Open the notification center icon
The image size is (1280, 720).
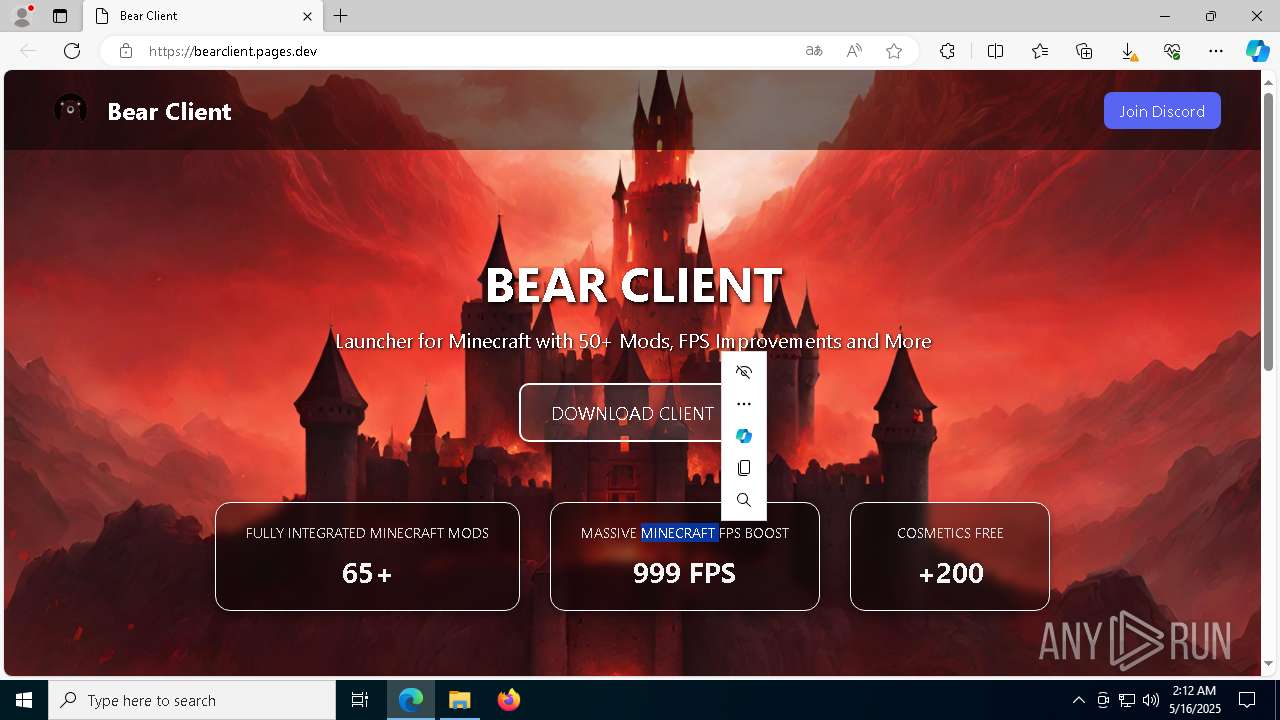tap(1247, 700)
